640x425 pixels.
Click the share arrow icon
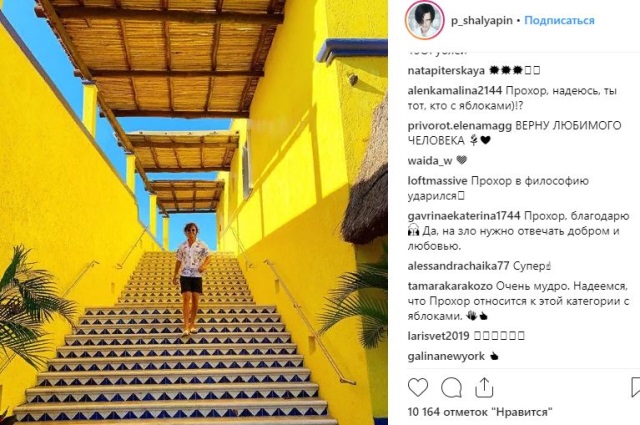point(484,387)
